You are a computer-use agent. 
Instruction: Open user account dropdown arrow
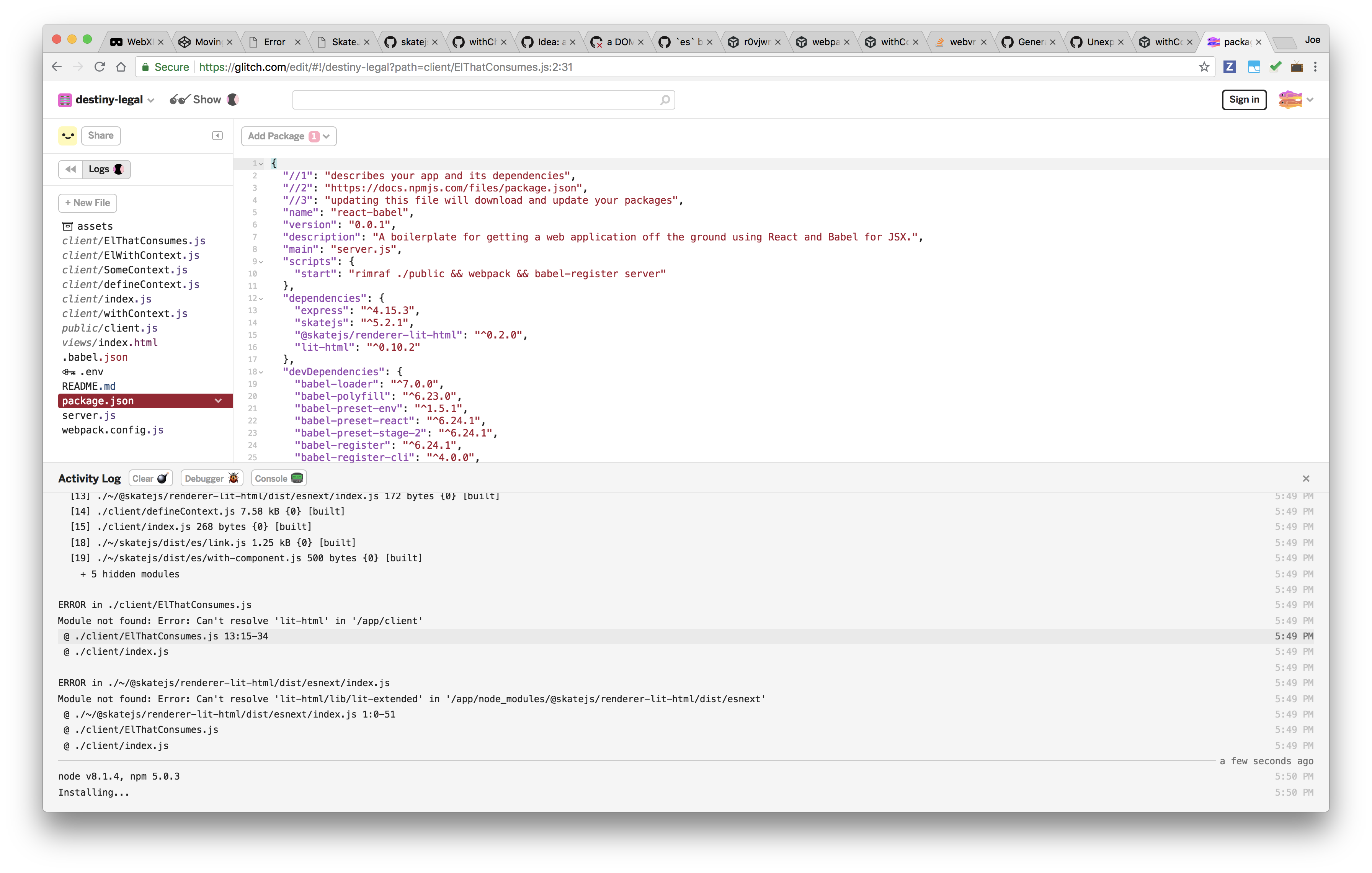point(1310,100)
